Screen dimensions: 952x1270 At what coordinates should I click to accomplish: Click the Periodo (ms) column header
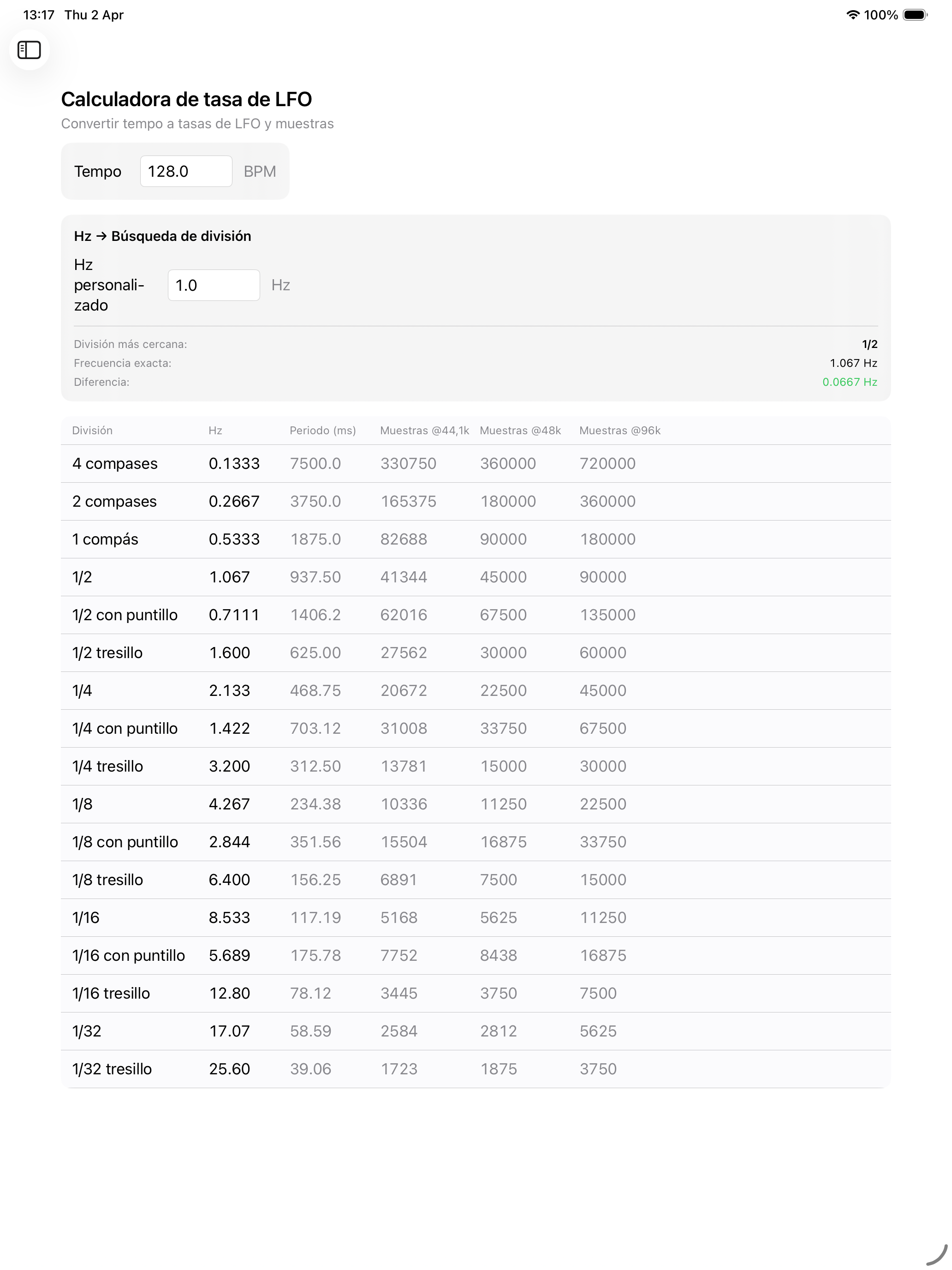[322, 431]
